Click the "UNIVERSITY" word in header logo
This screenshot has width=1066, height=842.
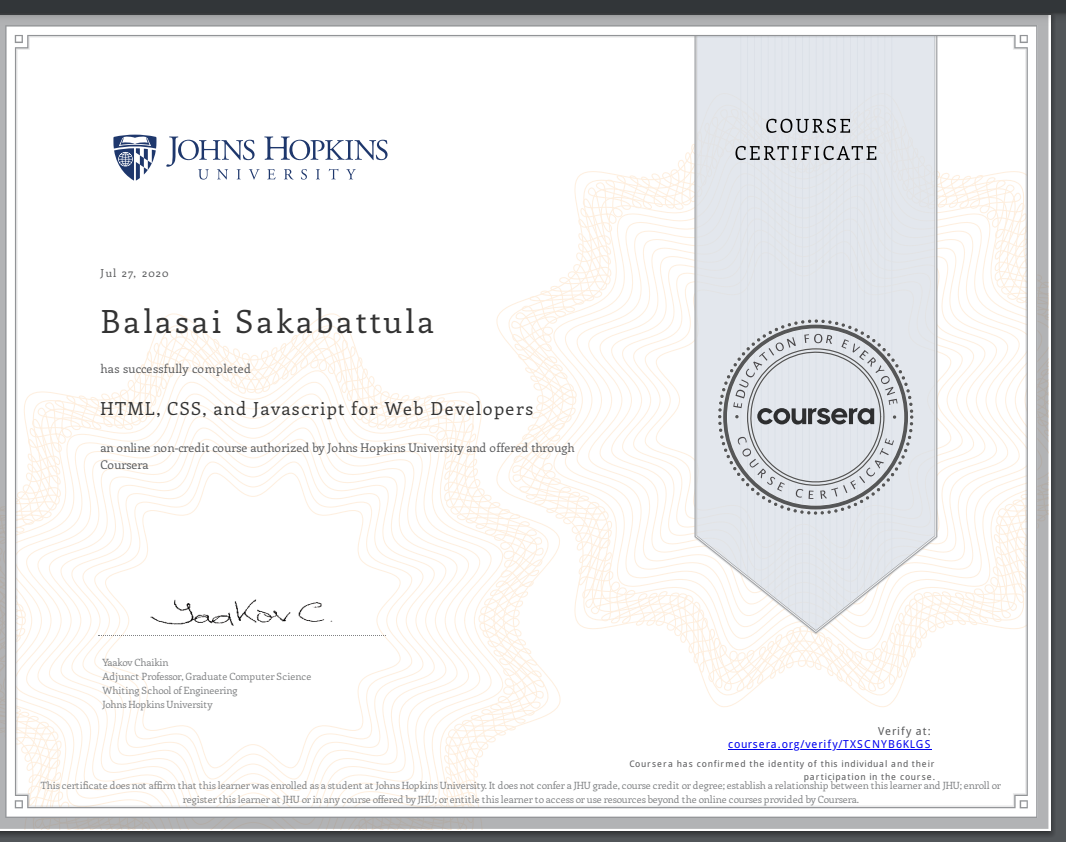pyautogui.click(x=277, y=175)
